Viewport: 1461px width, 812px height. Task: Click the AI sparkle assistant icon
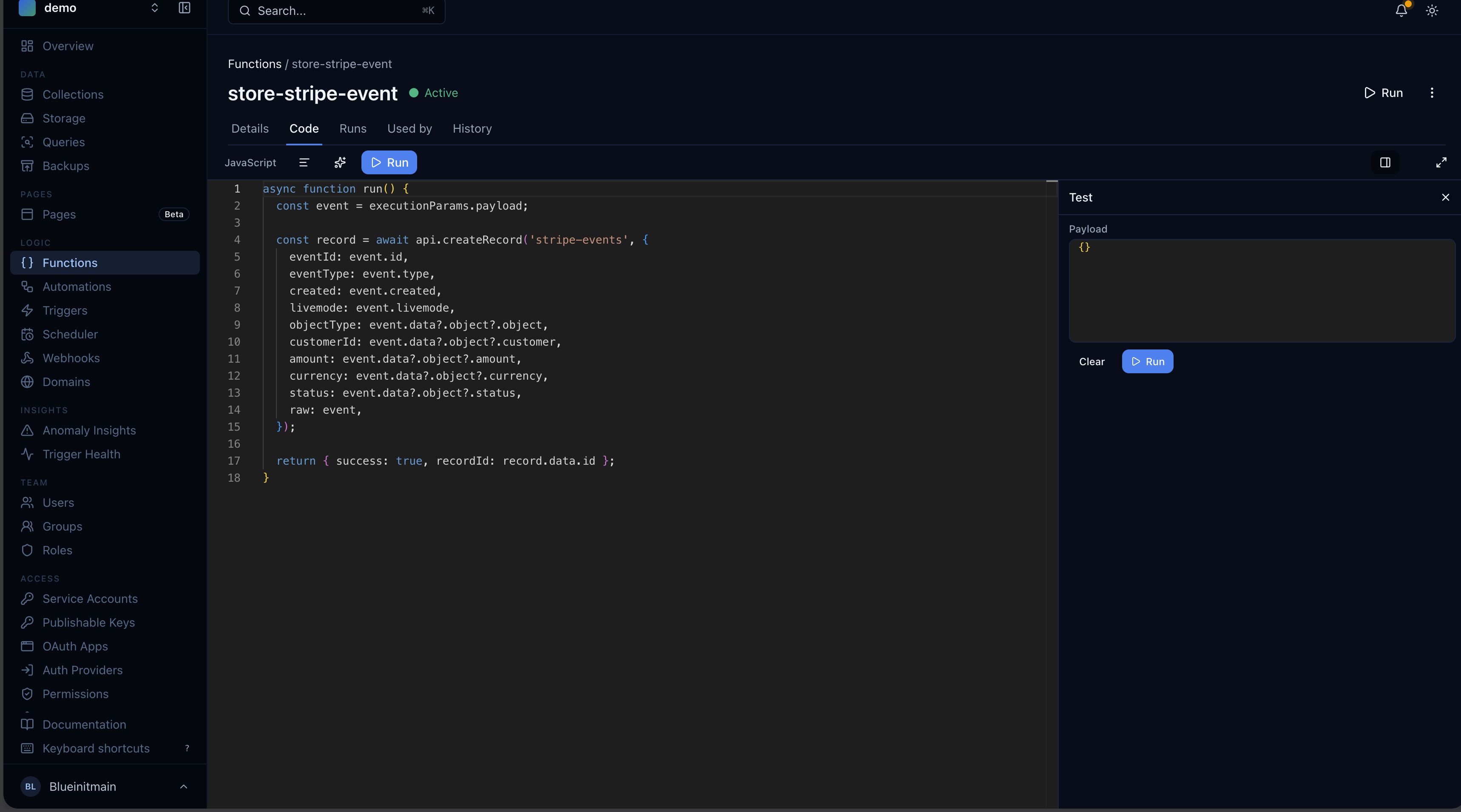pos(340,163)
